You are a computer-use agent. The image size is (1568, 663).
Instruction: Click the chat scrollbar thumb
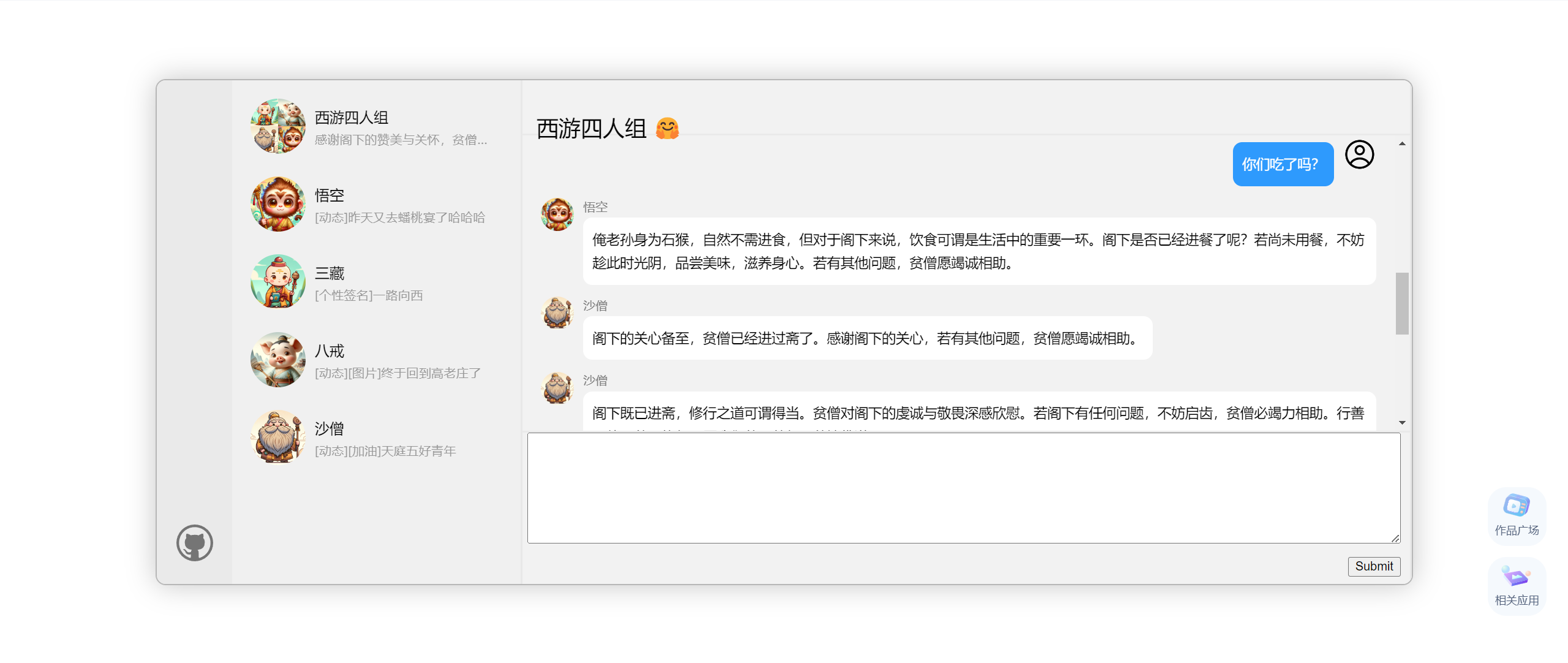point(1402,303)
